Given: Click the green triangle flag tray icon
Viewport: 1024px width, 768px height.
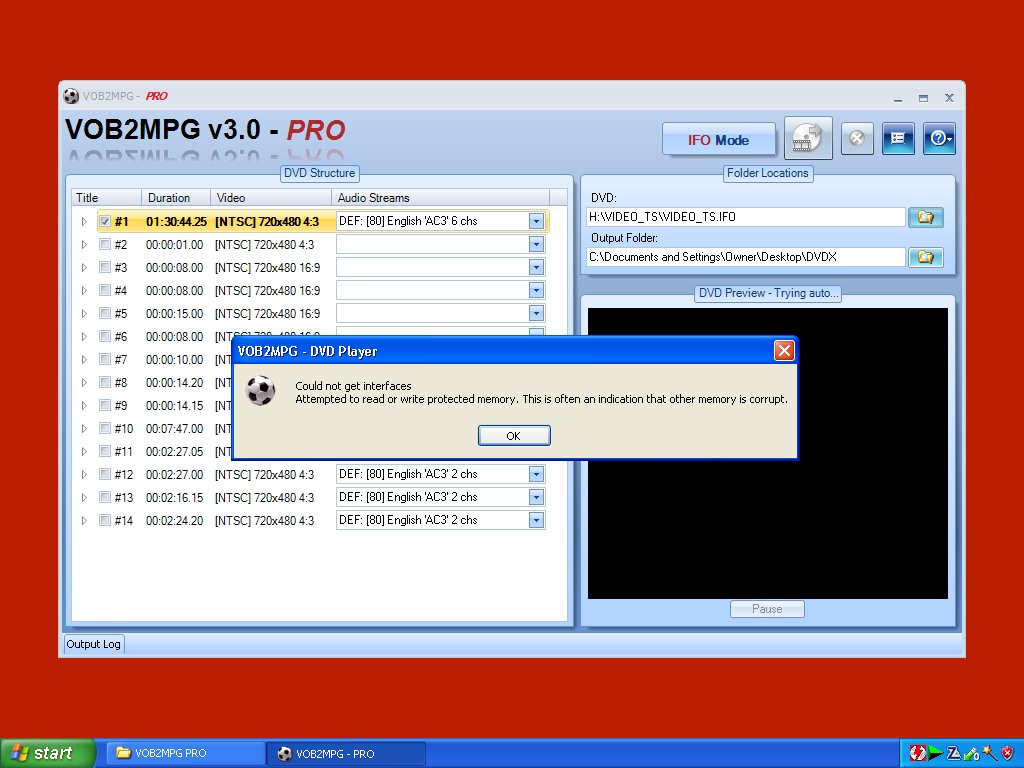Looking at the screenshot, I should (x=935, y=753).
